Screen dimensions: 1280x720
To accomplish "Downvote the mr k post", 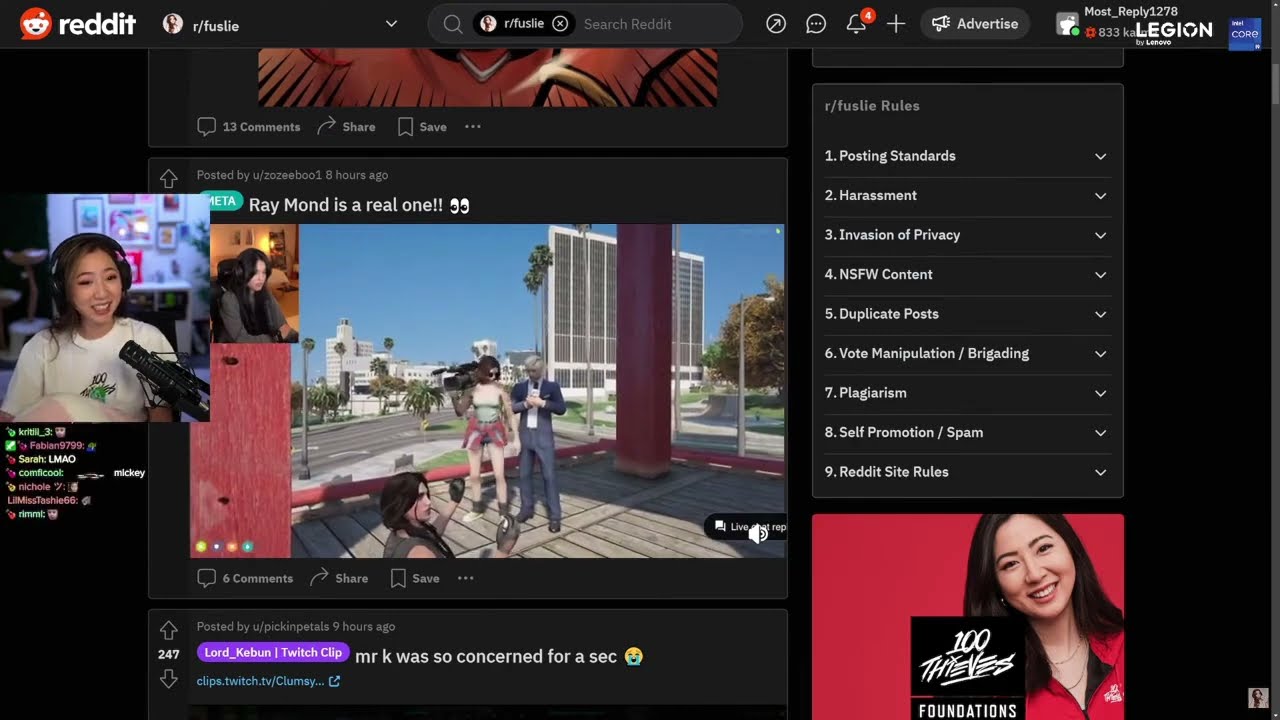I will (169, 680).
